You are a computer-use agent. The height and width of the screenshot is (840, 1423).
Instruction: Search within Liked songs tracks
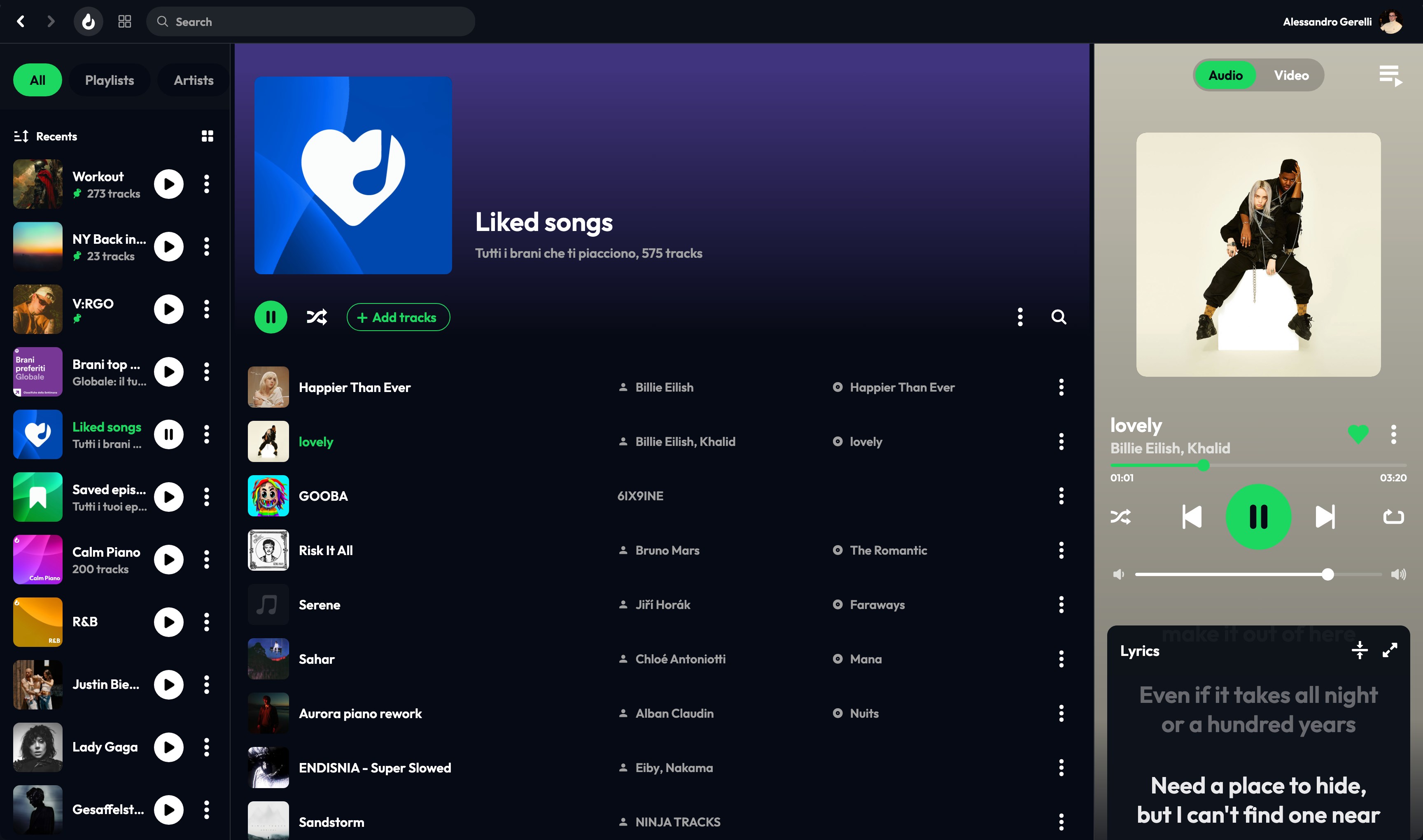tap(1059, 317)
